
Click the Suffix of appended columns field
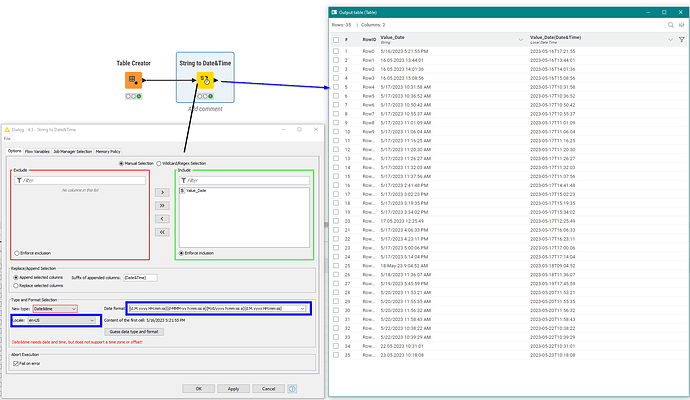click(140, 278)
